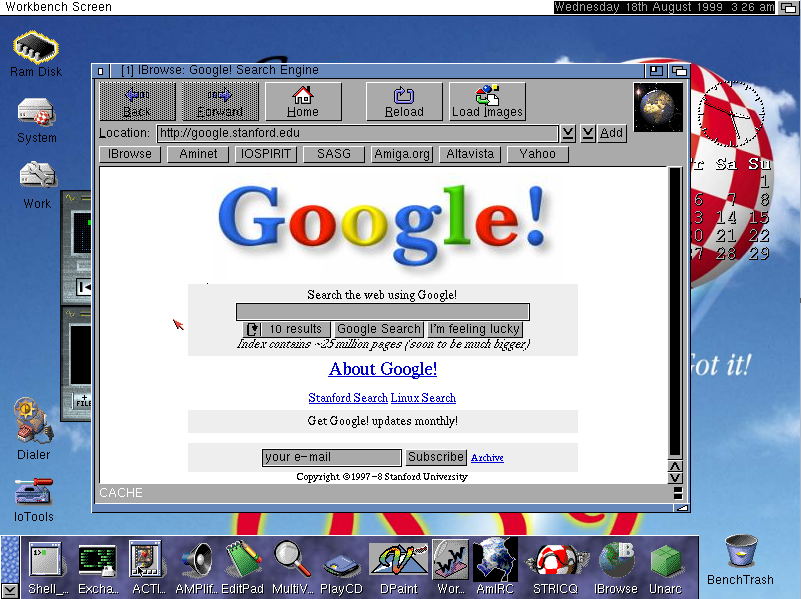The width and height of the screenshot is (801, 599).
Task: Select the Aminet bookmark button
Action: pos(198,154)
